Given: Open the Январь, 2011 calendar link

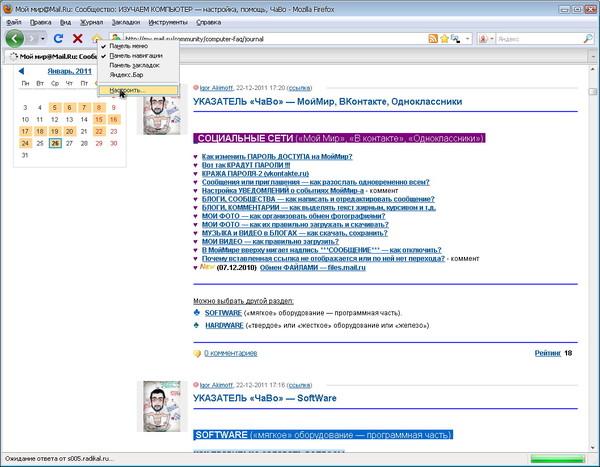Looking at the screenshot, I should pos(70,71).
